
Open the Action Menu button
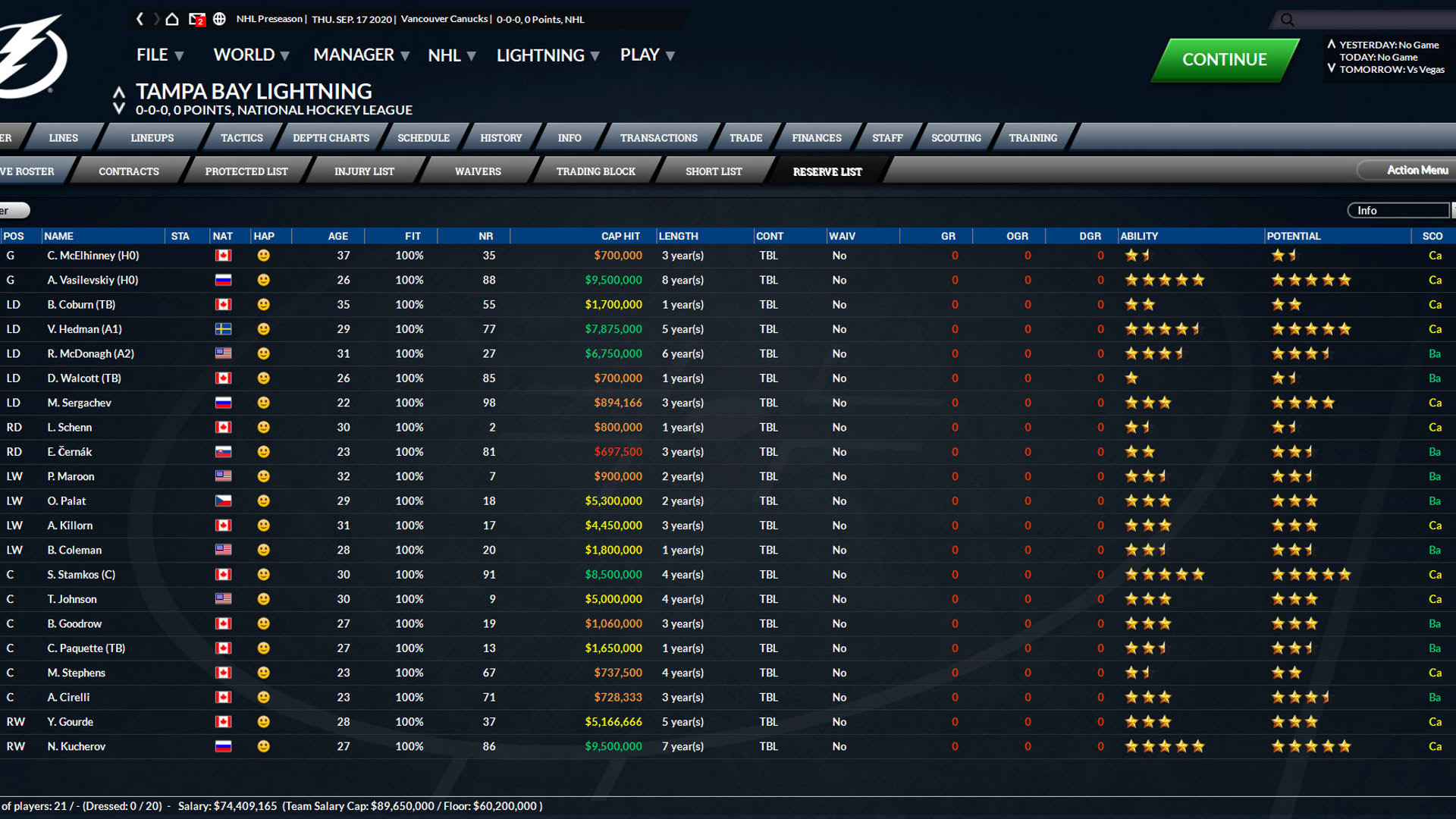[1407, 170]
